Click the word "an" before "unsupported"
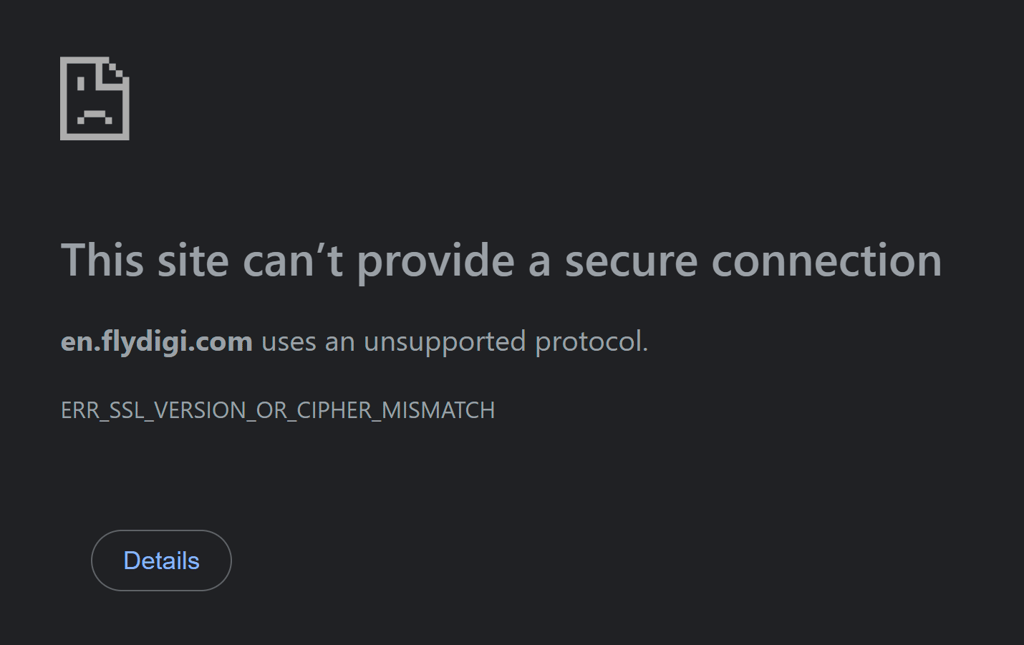 tap(340, 342)
